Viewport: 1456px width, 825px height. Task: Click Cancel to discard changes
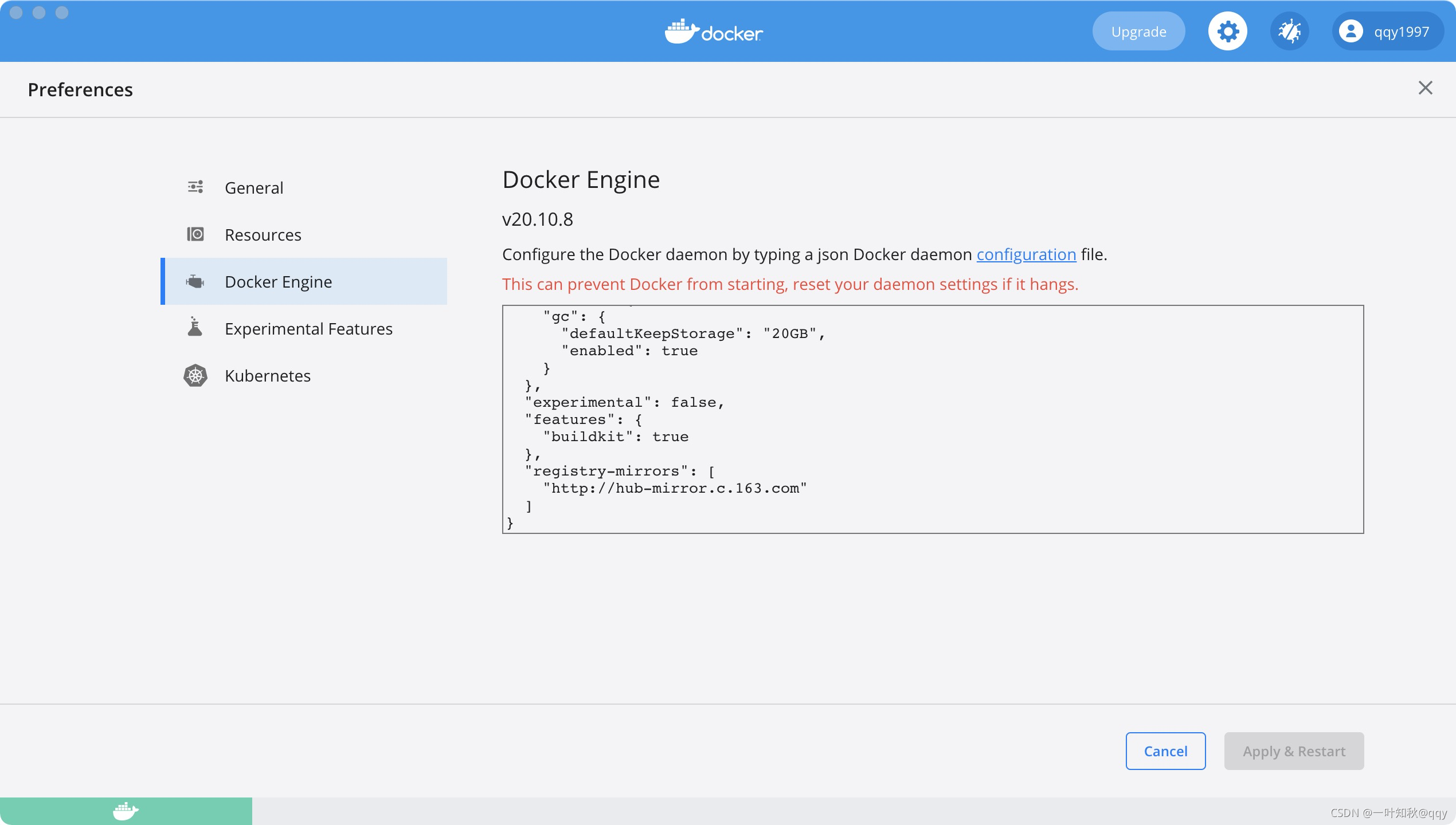click(x=1165, y=751)
